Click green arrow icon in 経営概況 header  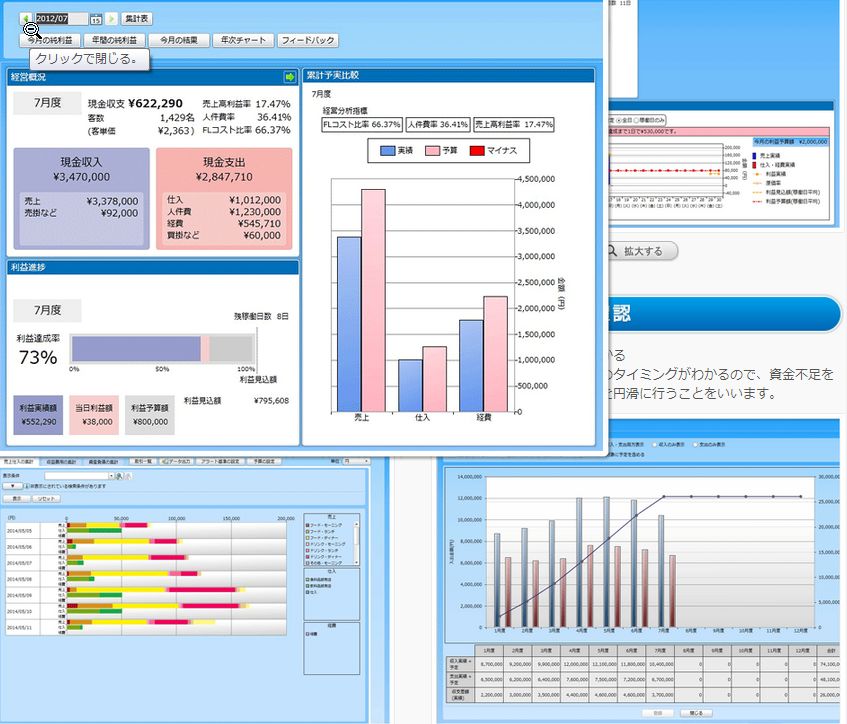click(x=290, y=77)
